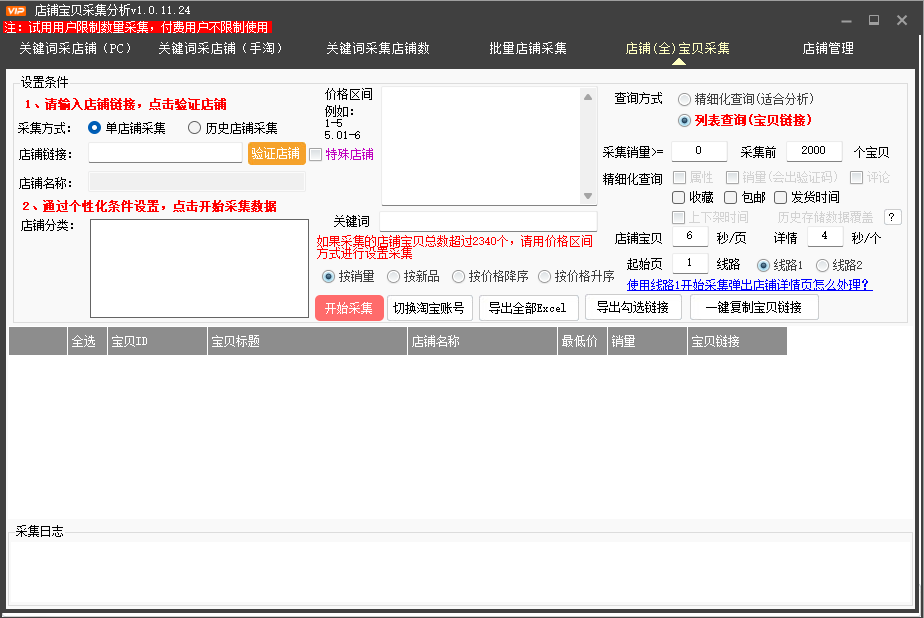
Task: Click the 采集前 2000 field
Action: click(x=814, y=151)
